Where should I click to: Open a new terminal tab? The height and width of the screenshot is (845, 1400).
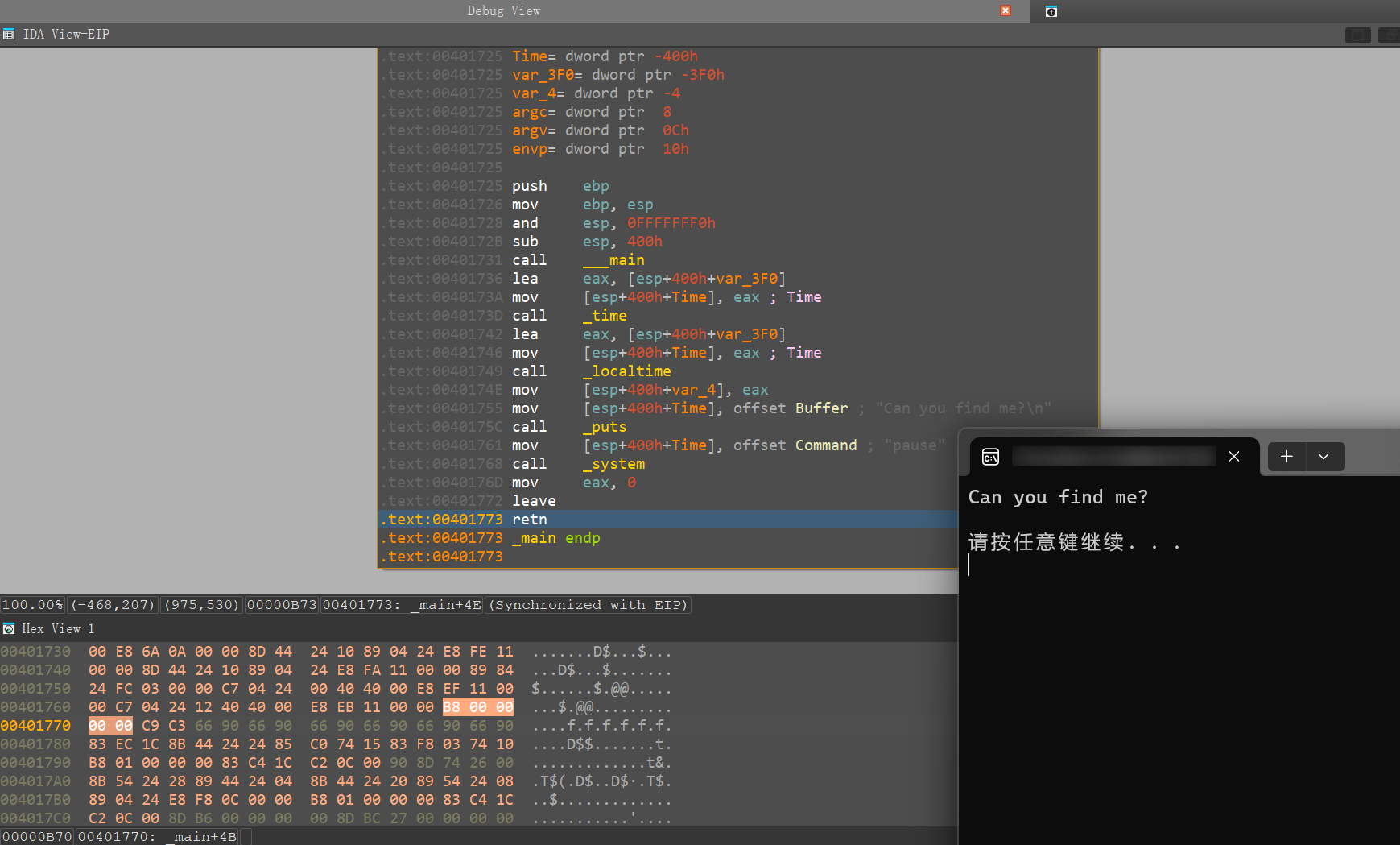pyautogui.click(x=1286, y=457)
